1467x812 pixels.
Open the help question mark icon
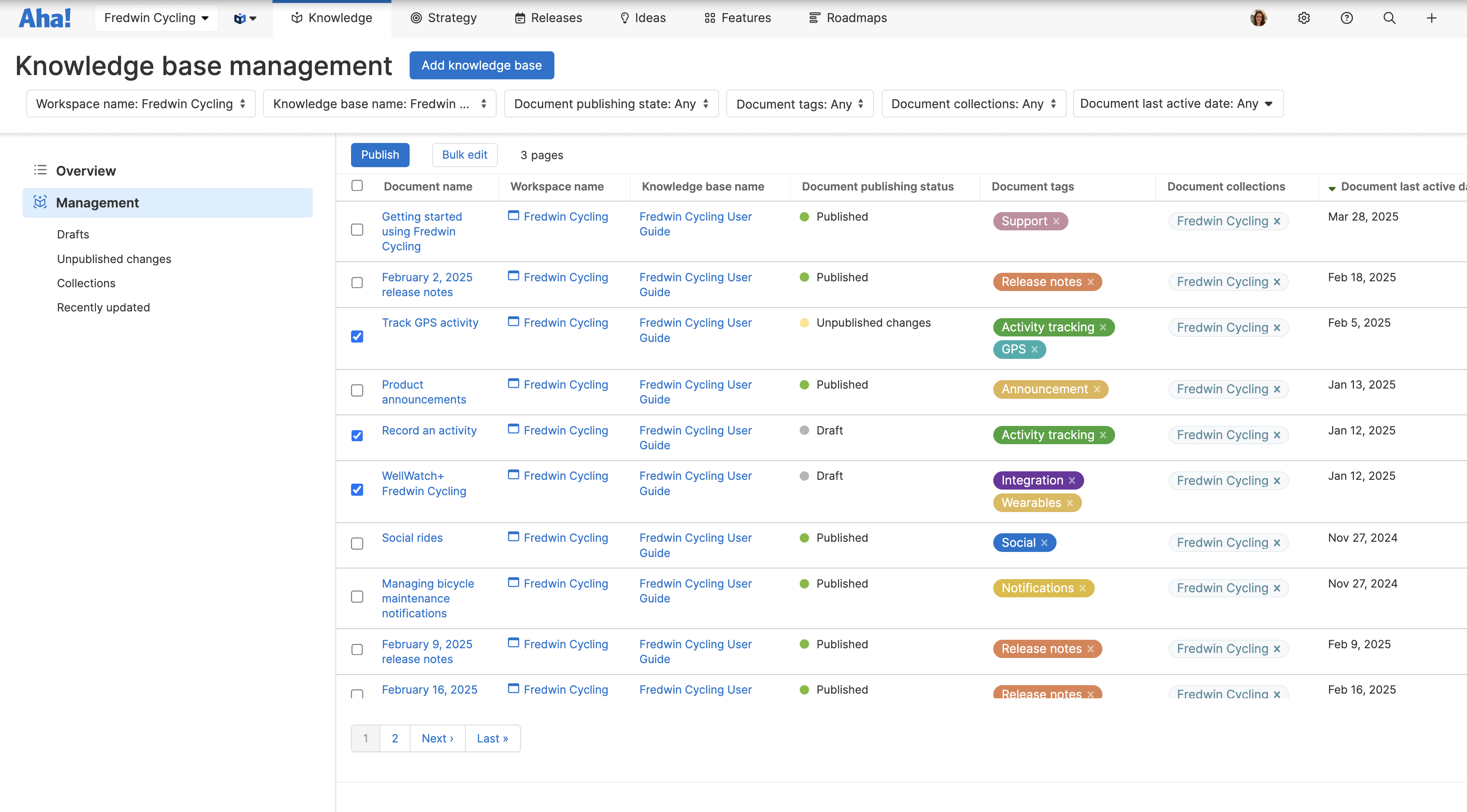[1346, 18]
